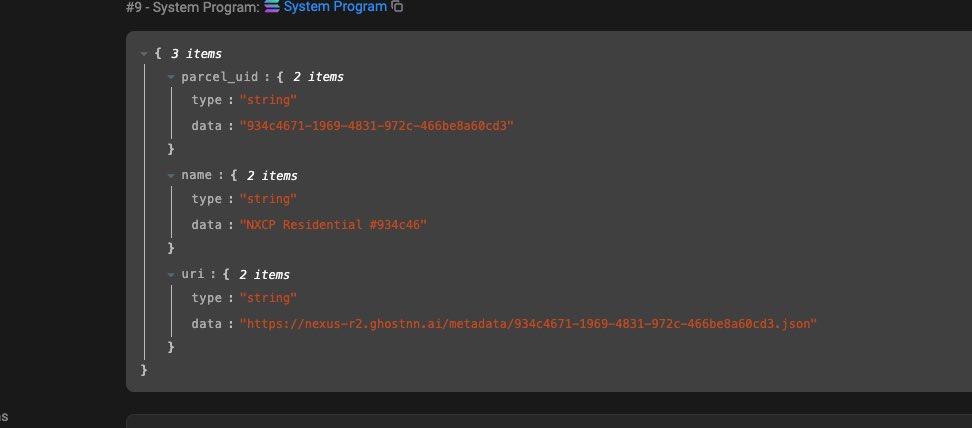Click the parcel_uid data value 934c4671-1969-4831-972c-466be8a60cd3
The image size is (972, 428).
377,126
